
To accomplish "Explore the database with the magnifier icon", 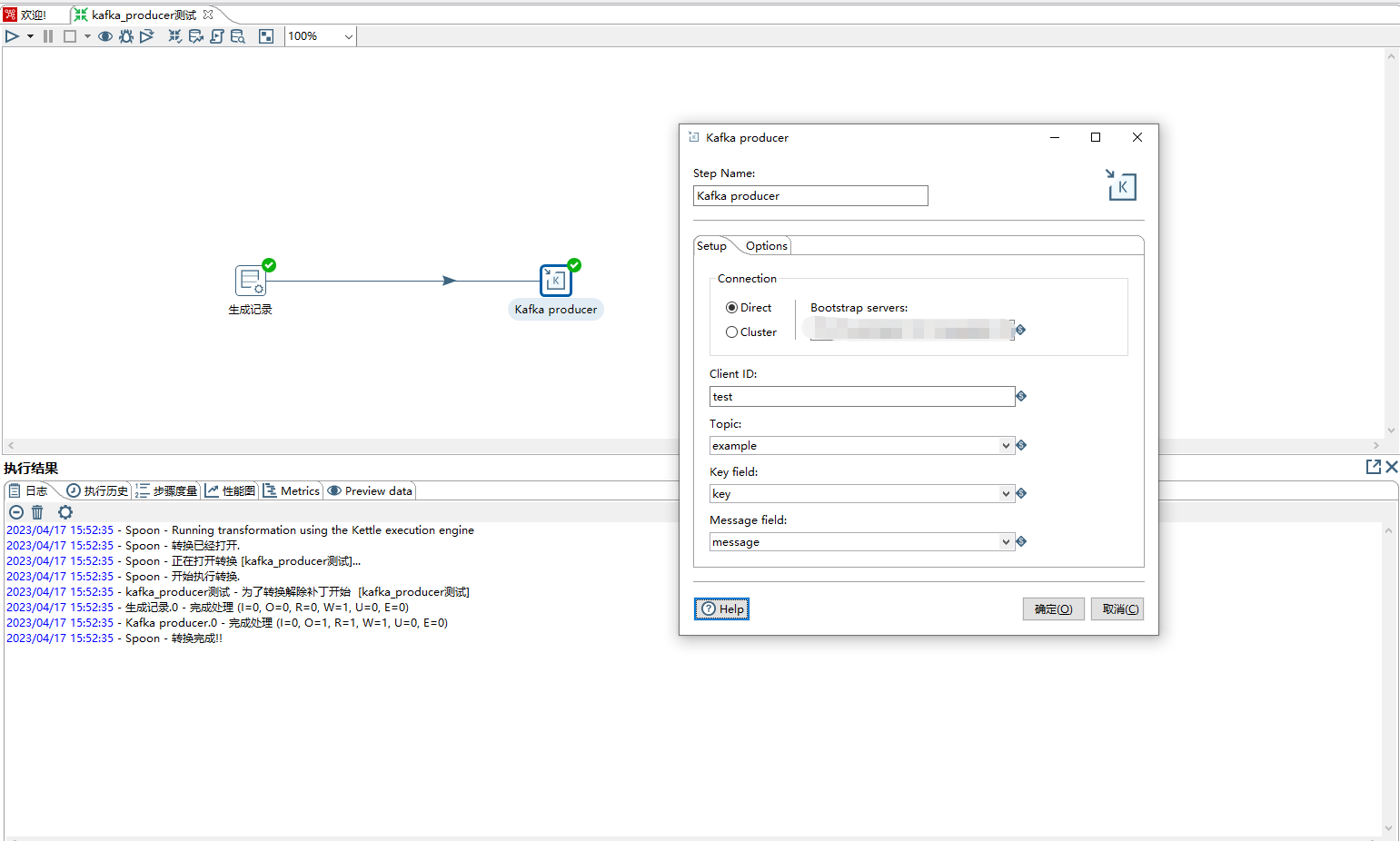I will point(237,36).
